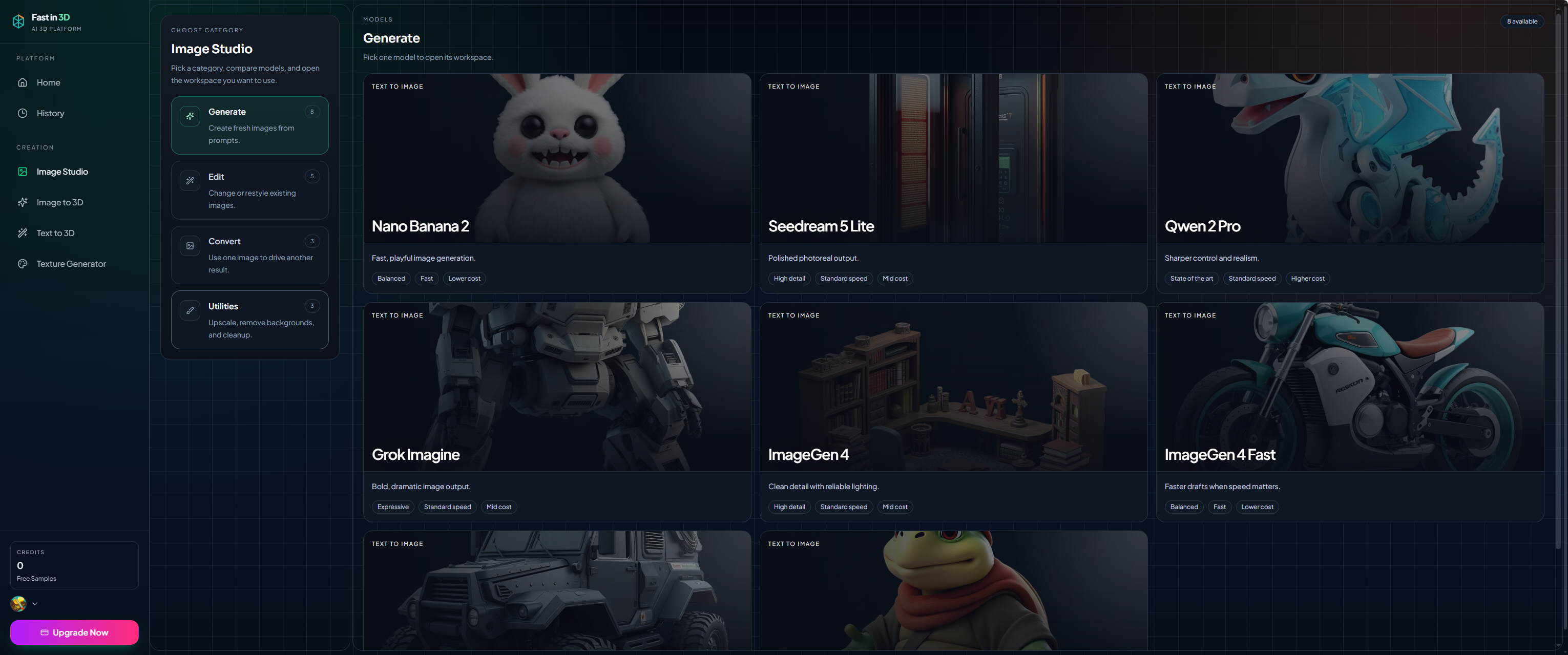Open the Grok Imagine model thumbnail
Screen dimensions: 1568x655
[557, 387]
